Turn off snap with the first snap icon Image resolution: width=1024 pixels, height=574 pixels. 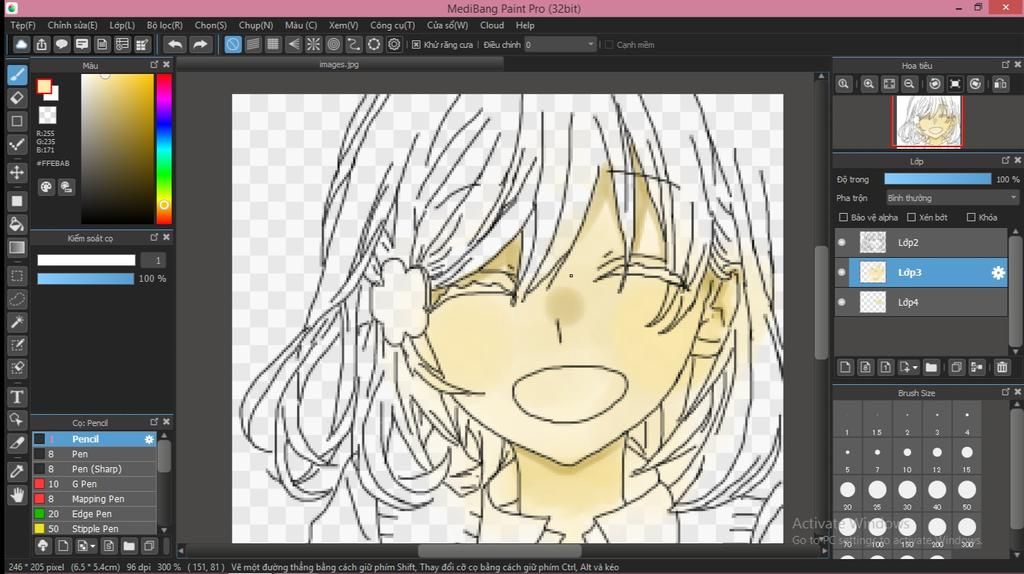pyautogui.click(x=232, y=44)
